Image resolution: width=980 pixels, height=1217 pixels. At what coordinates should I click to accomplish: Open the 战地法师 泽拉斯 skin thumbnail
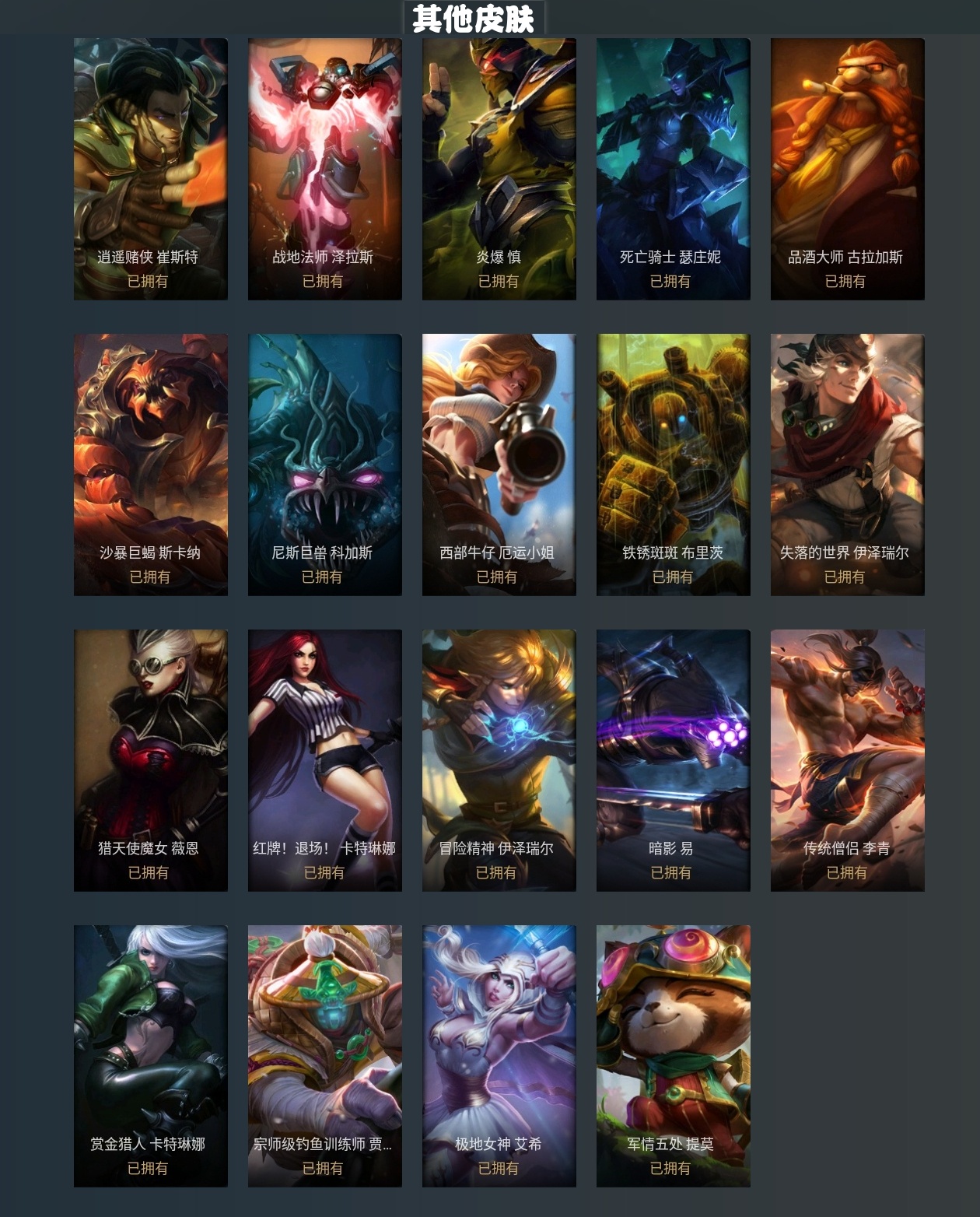point(325,169)
